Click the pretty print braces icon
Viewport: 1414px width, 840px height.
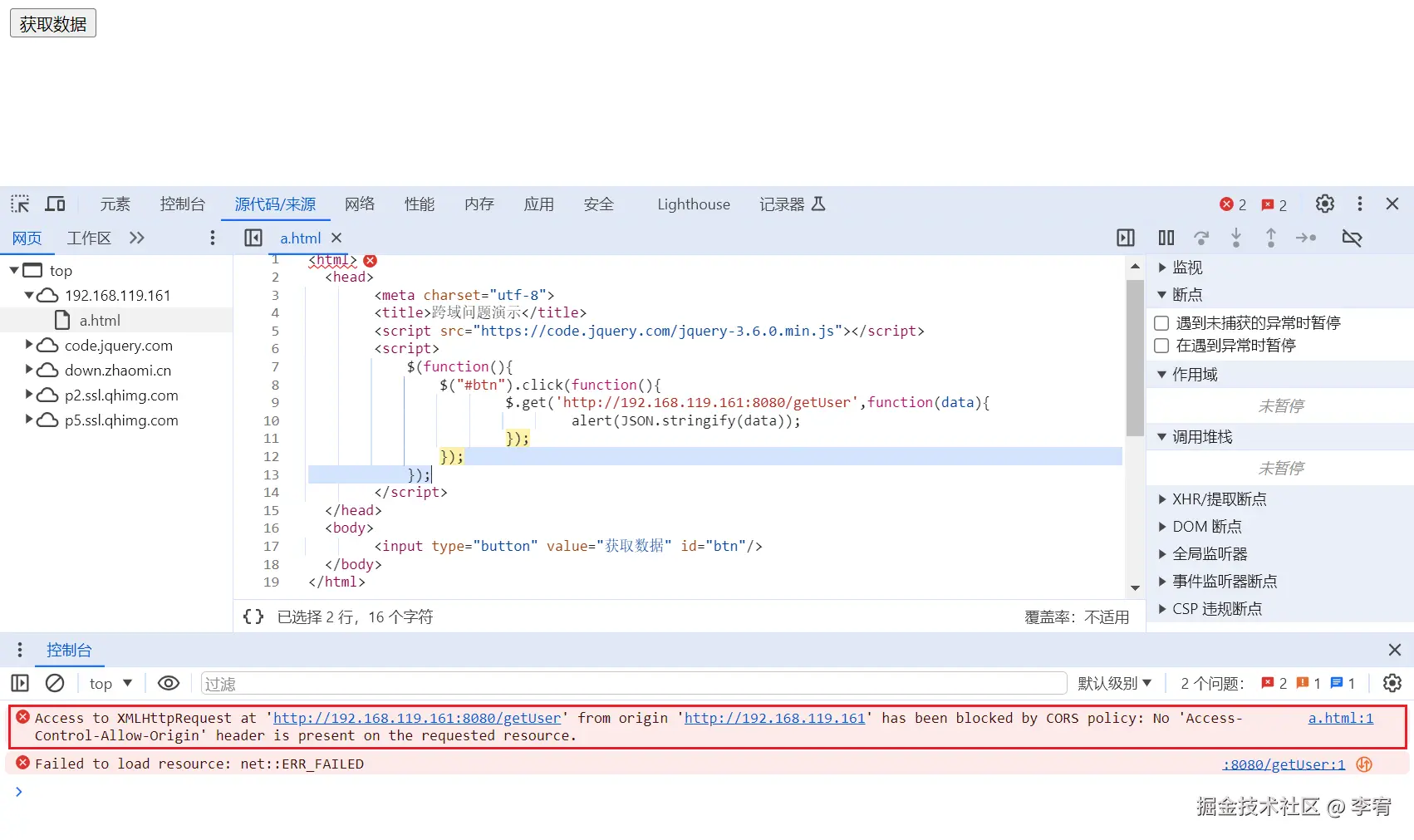pyautogui.click(x=253, y=616)
